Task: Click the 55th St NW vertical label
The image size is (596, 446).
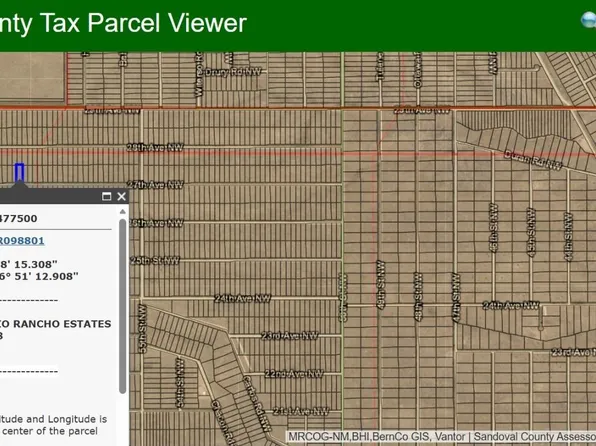Action: (142, 329)
